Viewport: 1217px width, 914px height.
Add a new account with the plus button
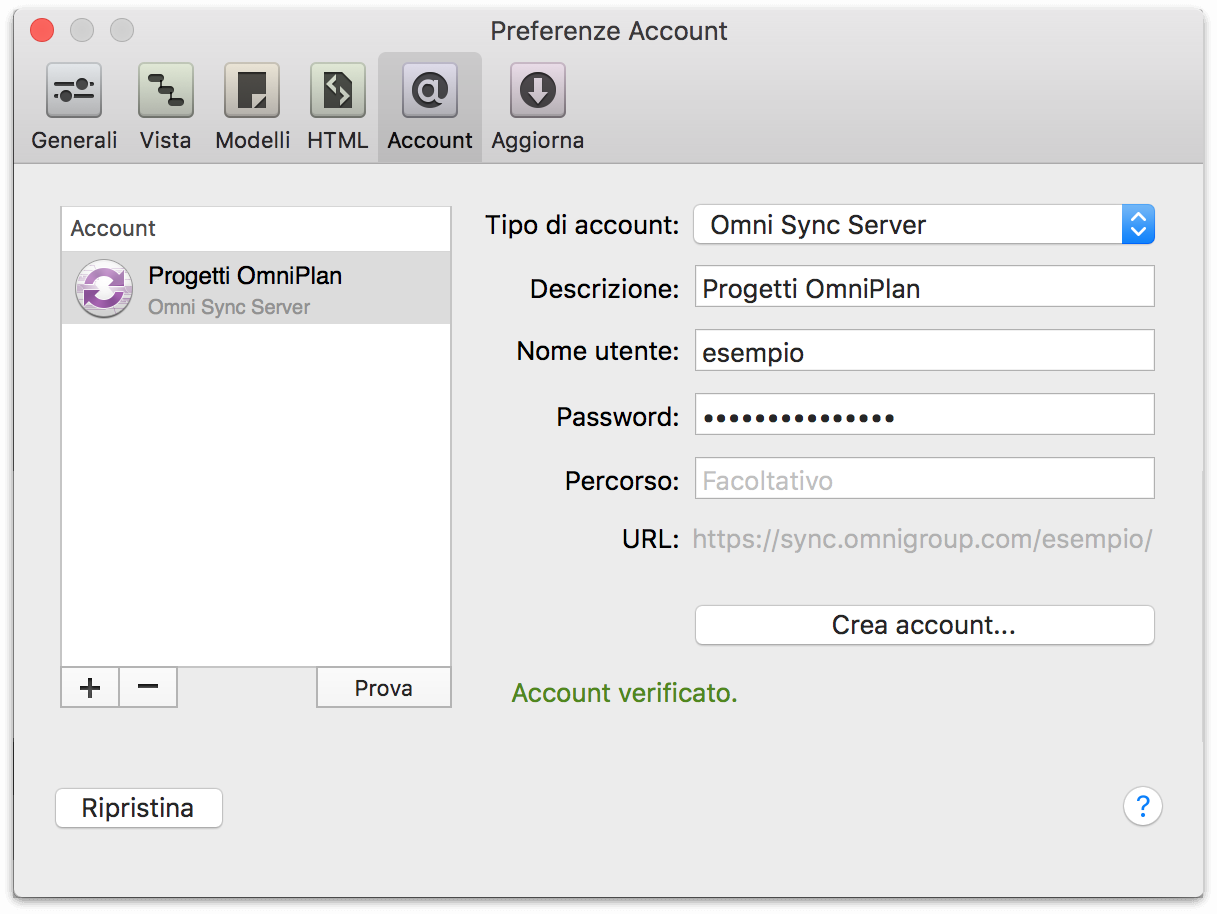89,687
